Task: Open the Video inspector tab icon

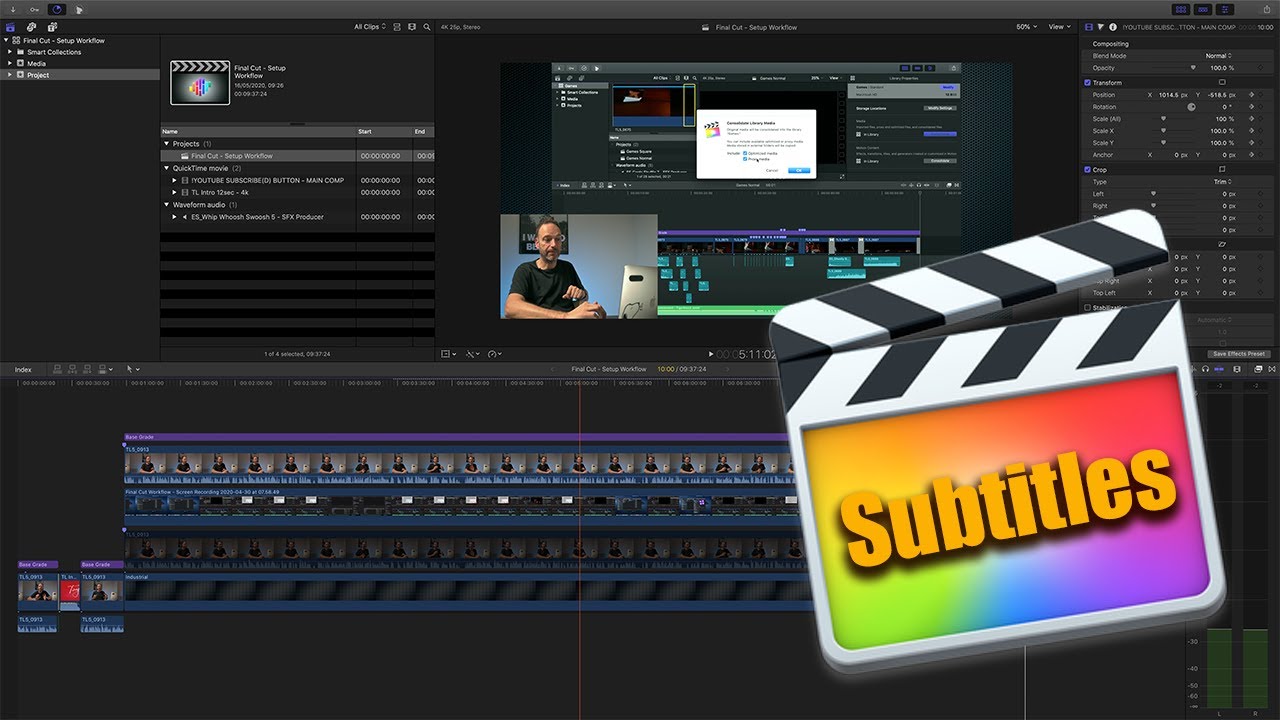Action: (1088, 27)
